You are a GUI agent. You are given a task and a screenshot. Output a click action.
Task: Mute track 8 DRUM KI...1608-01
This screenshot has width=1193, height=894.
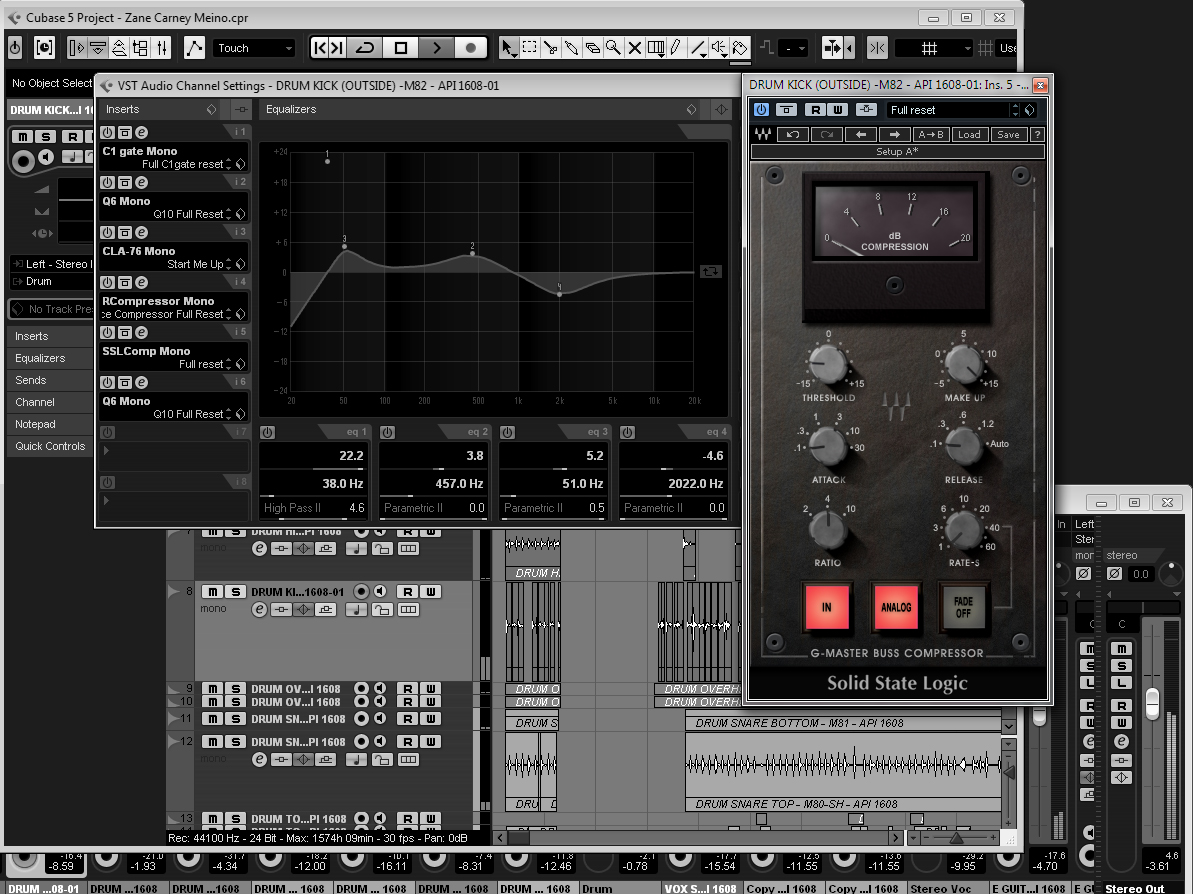click(213, 591)
